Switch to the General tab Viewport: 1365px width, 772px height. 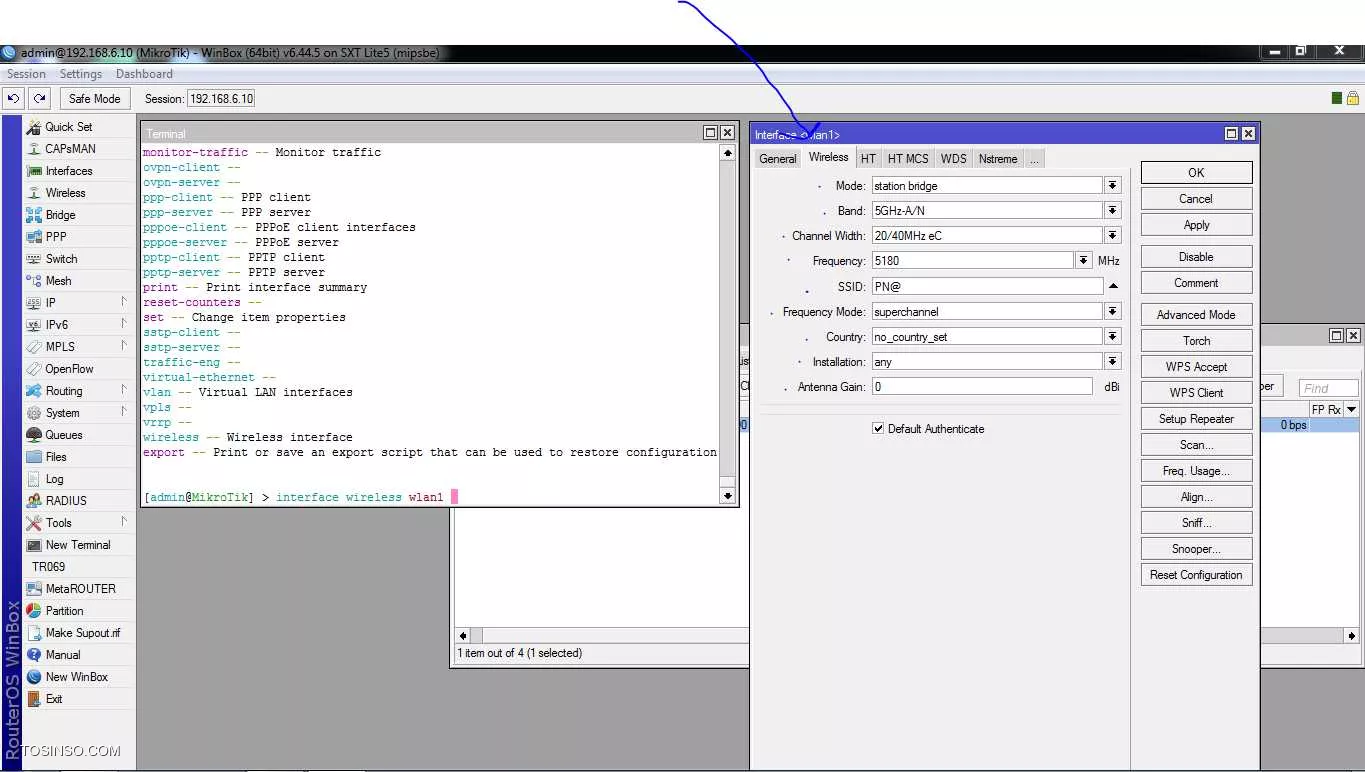coord(777,159)
